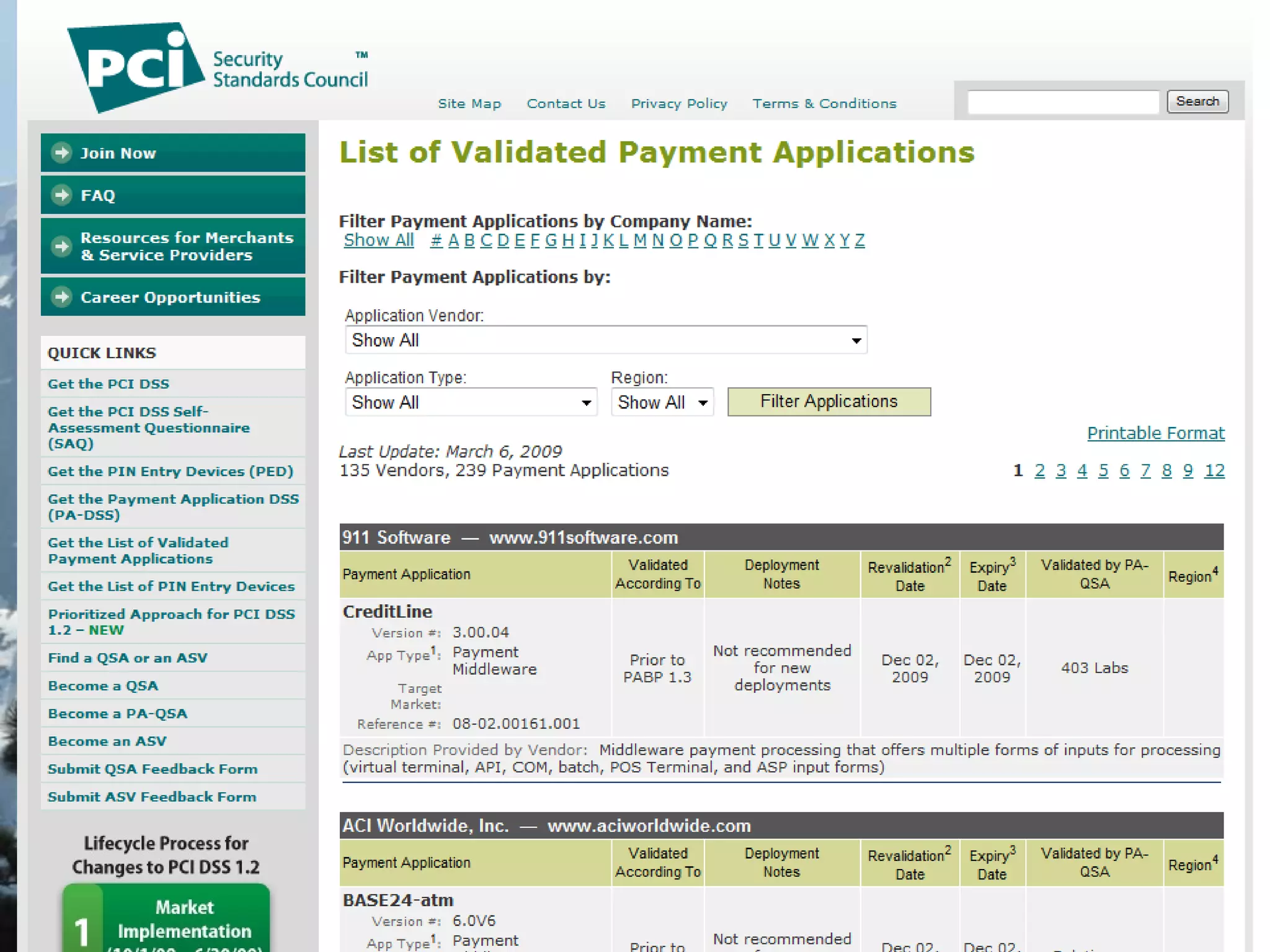Open Get the PIN Entry Devices (PED)
1270x952 pixels.
tap(171, 471)
